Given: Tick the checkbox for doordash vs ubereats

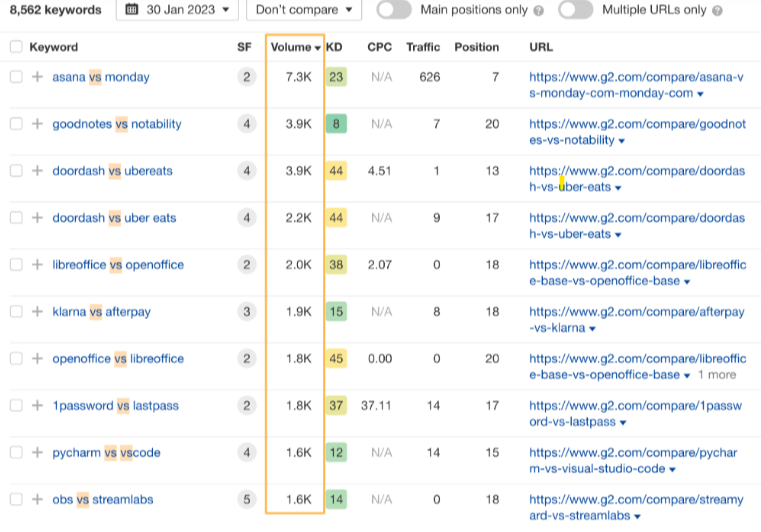Looking at the screenshot, I should pos(16,171).
